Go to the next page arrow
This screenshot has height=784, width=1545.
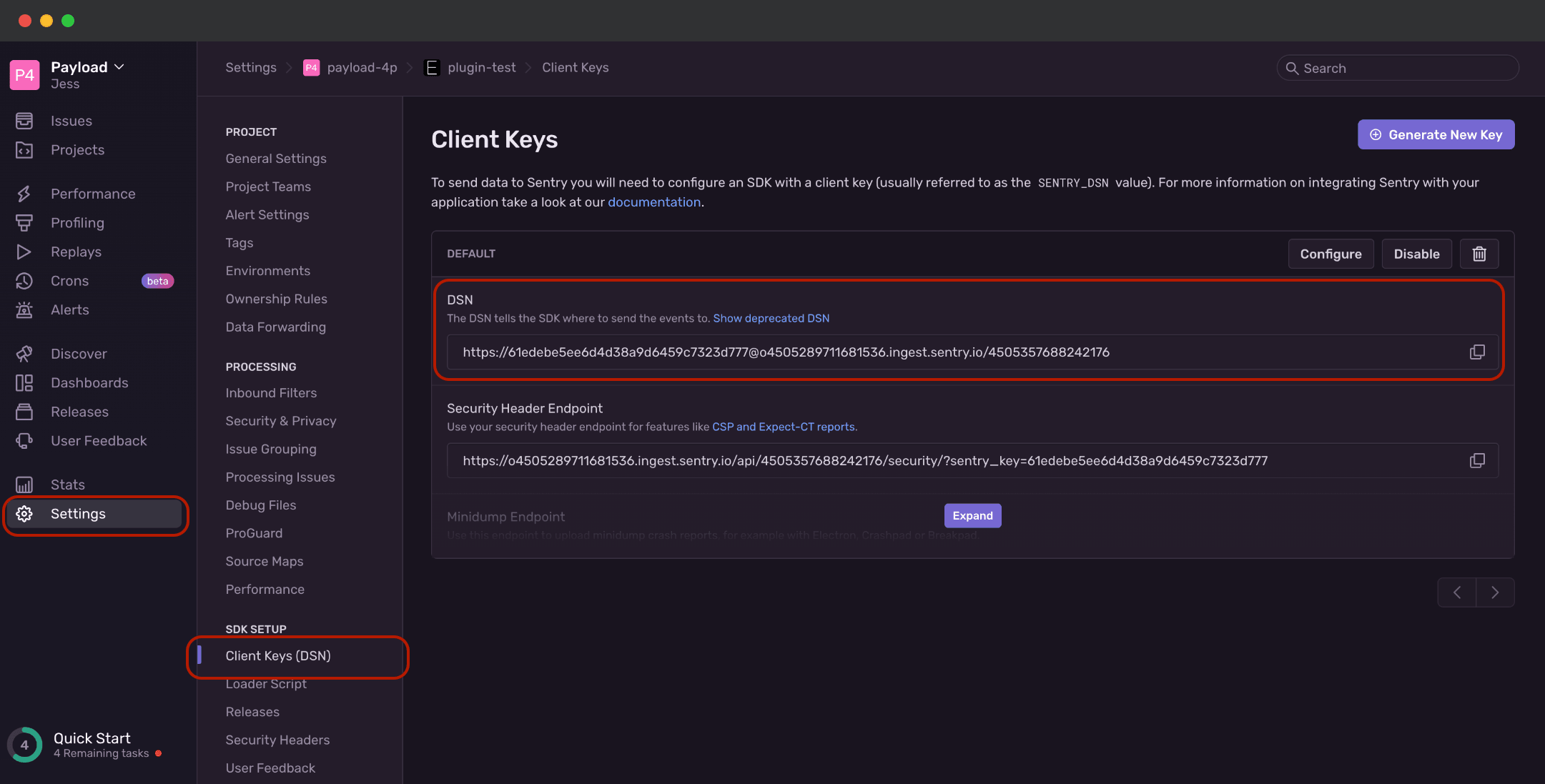(x=1495, y=592)
